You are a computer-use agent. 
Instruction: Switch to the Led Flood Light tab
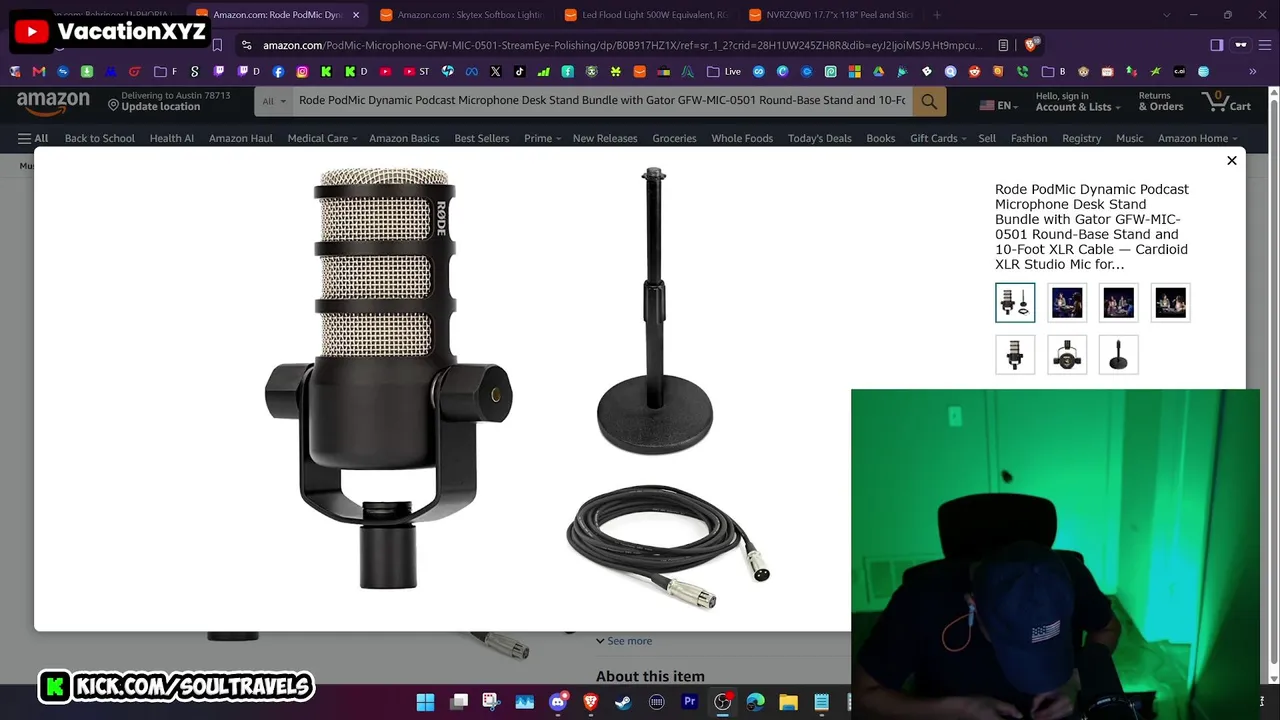pyautogui.click(x=645, y=15)
